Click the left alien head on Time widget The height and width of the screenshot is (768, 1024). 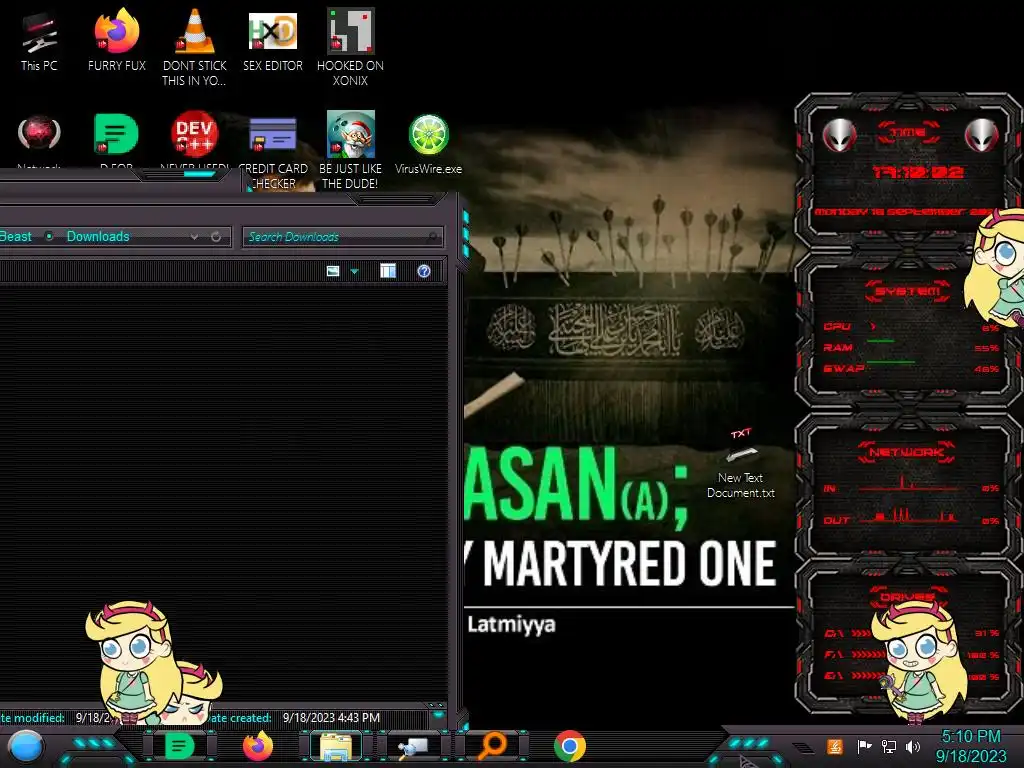click(839, 135)
